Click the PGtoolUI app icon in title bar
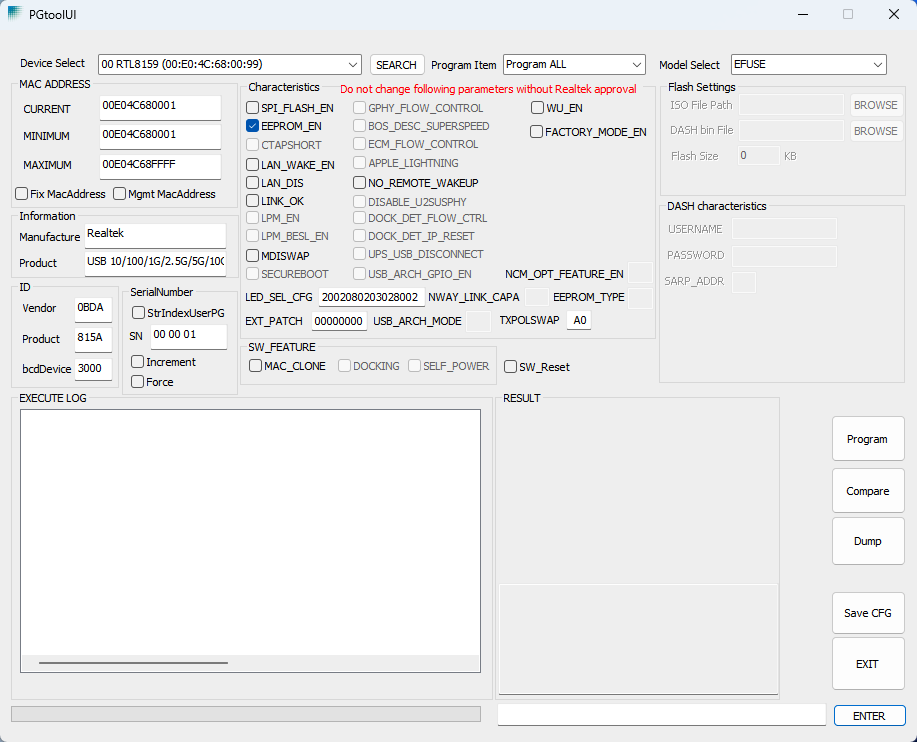 pyautogui.click(x=15, y=14)
